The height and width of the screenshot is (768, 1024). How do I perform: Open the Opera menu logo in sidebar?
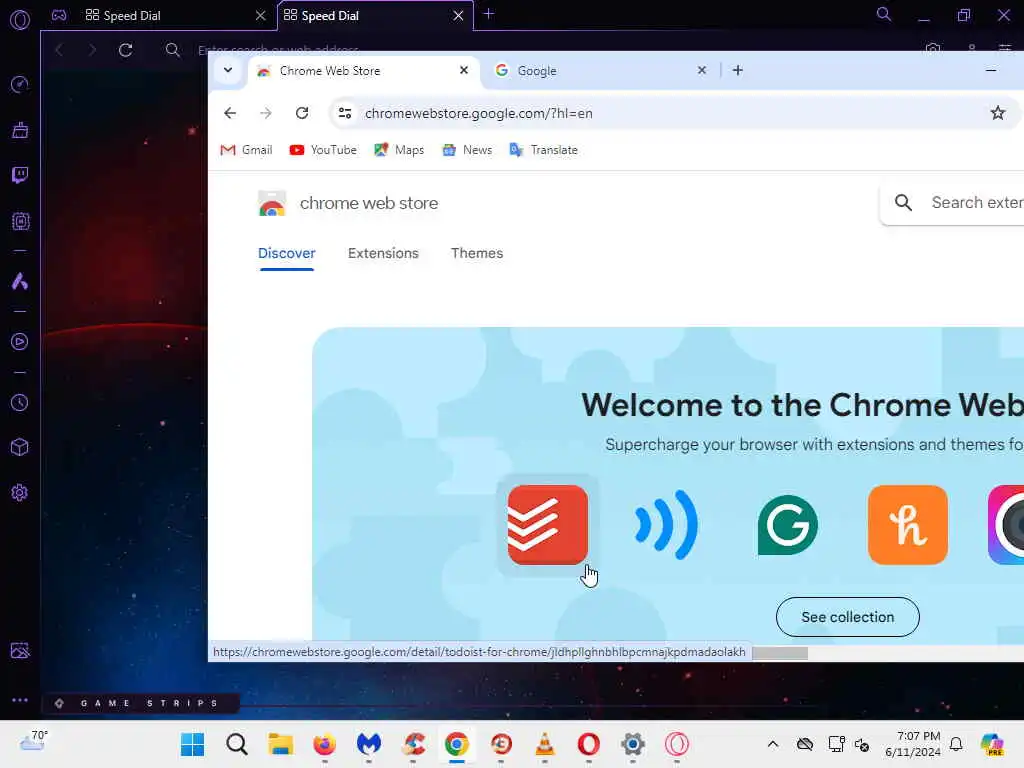(20, 20)
